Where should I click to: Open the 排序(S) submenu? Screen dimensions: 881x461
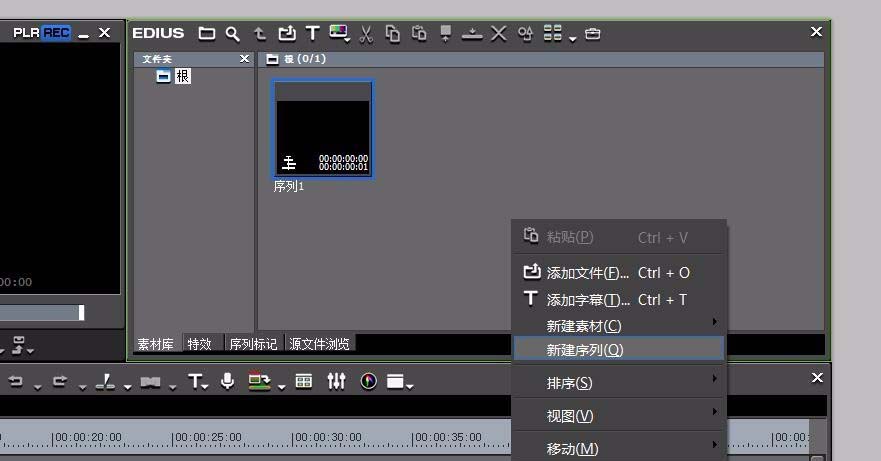(x=619, y=383)
